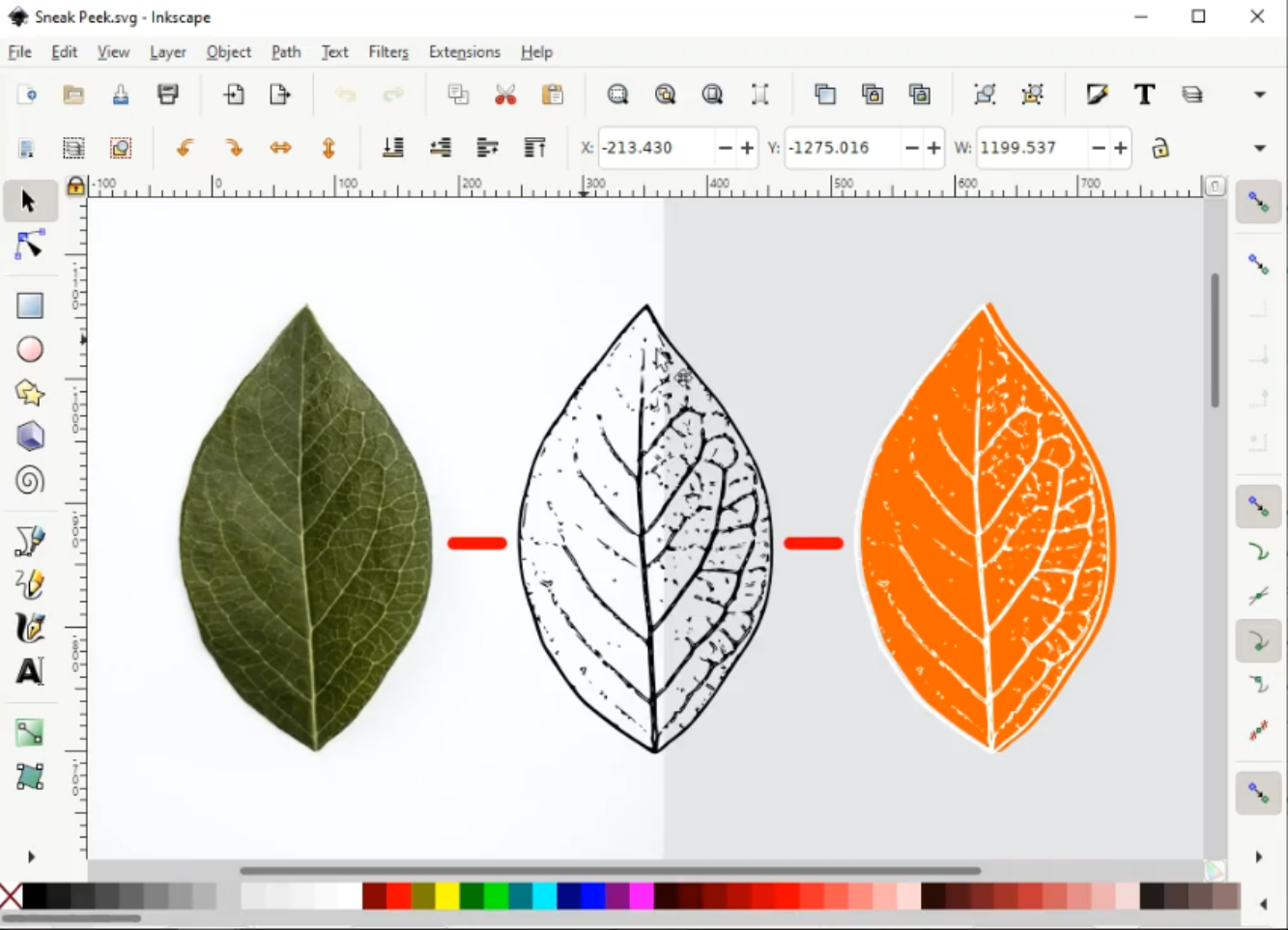Select the Node editing tool
The width and height of the screenshot is (1288, 930).
29,245
